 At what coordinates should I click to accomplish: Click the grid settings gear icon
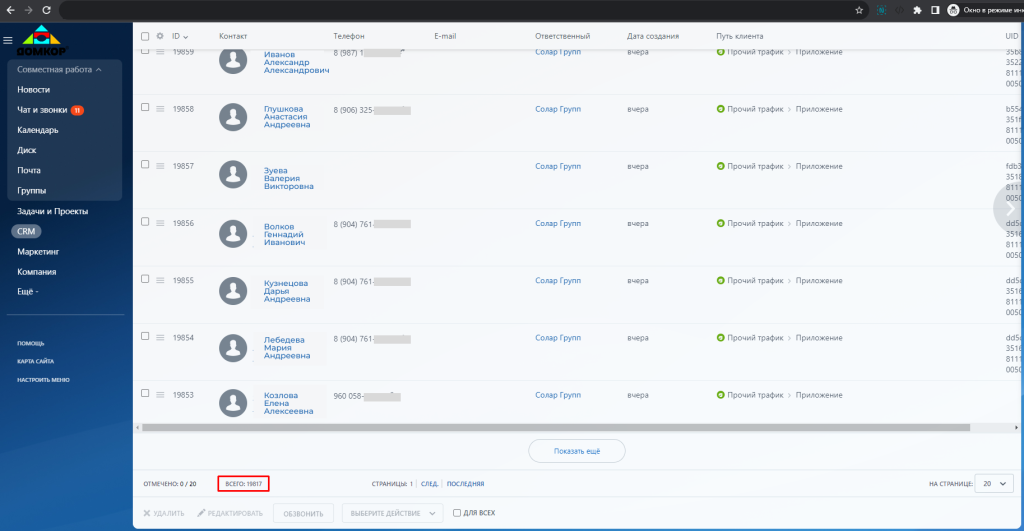click(160, 36)
